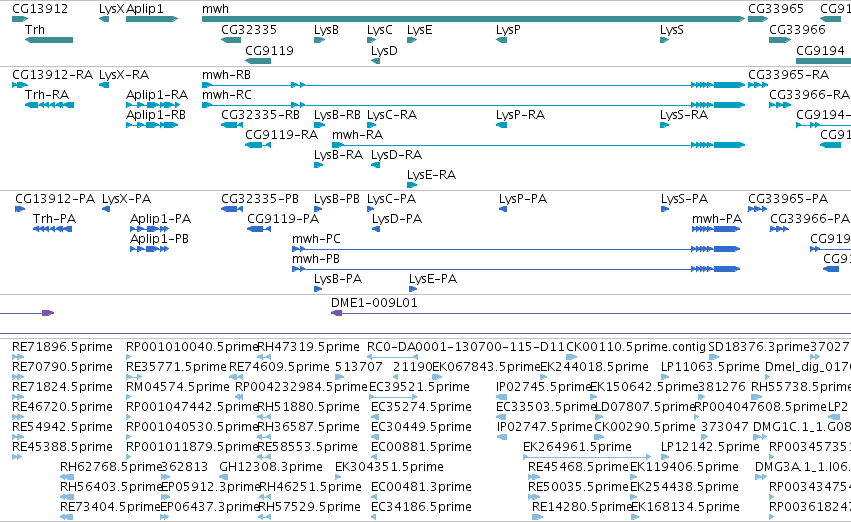Select the mwh-PA protein feature

(716, 229)
